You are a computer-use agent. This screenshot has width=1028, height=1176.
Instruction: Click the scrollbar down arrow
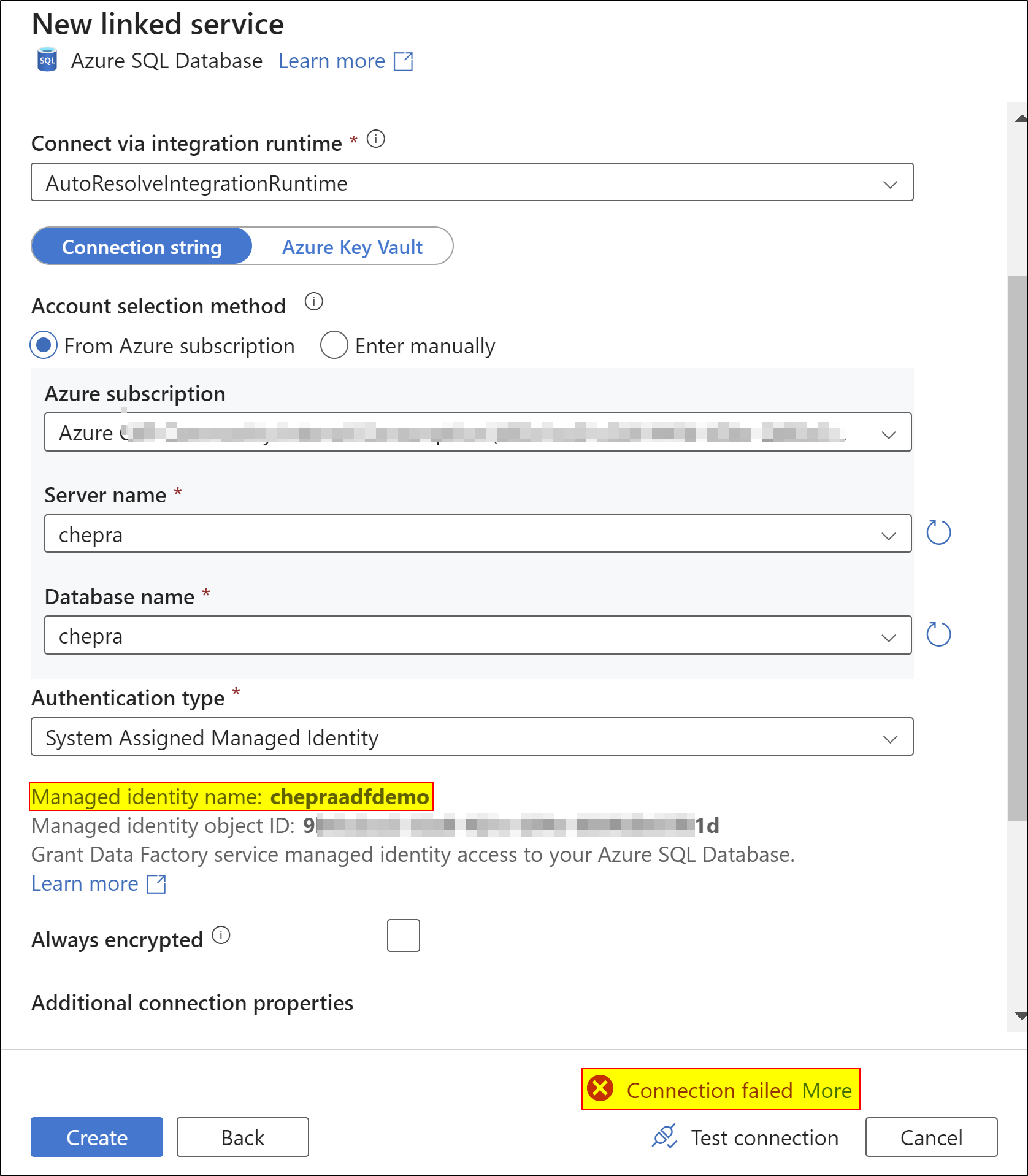tap(1021, 1016)
